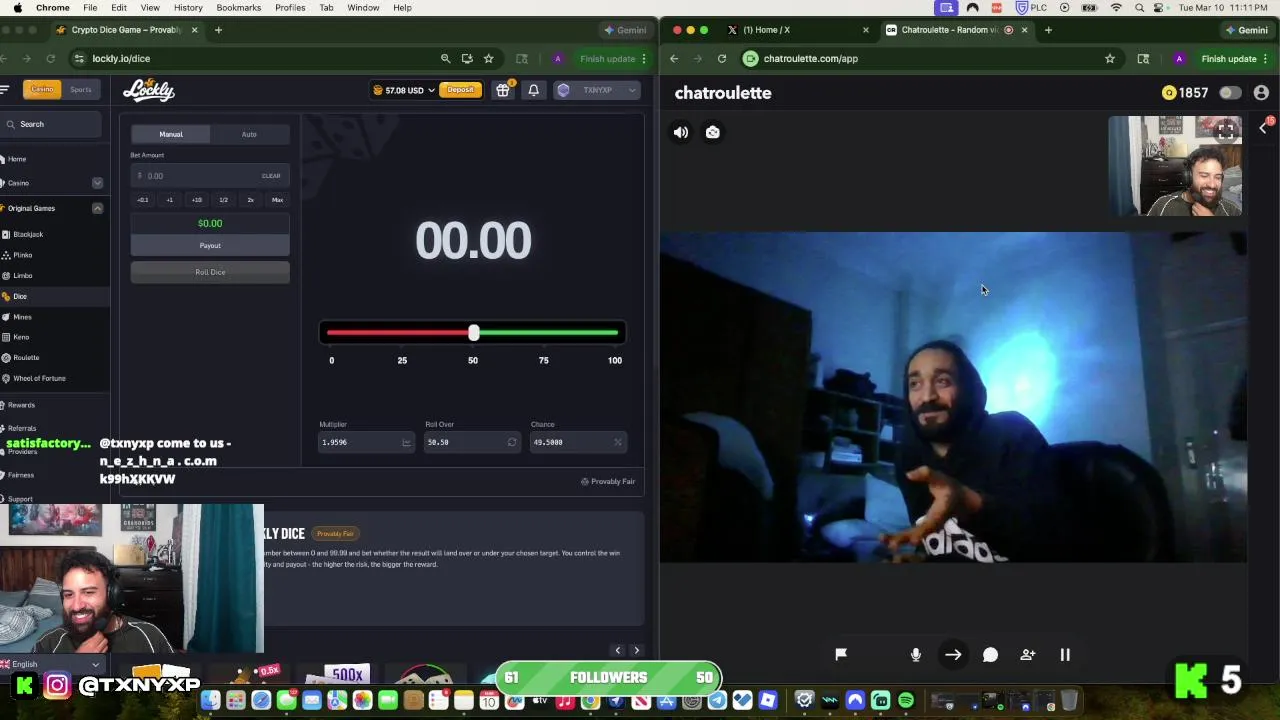Screen dimensions: 1280x720
Task: Collapse the Original Games section
Action: coord(97,208)
